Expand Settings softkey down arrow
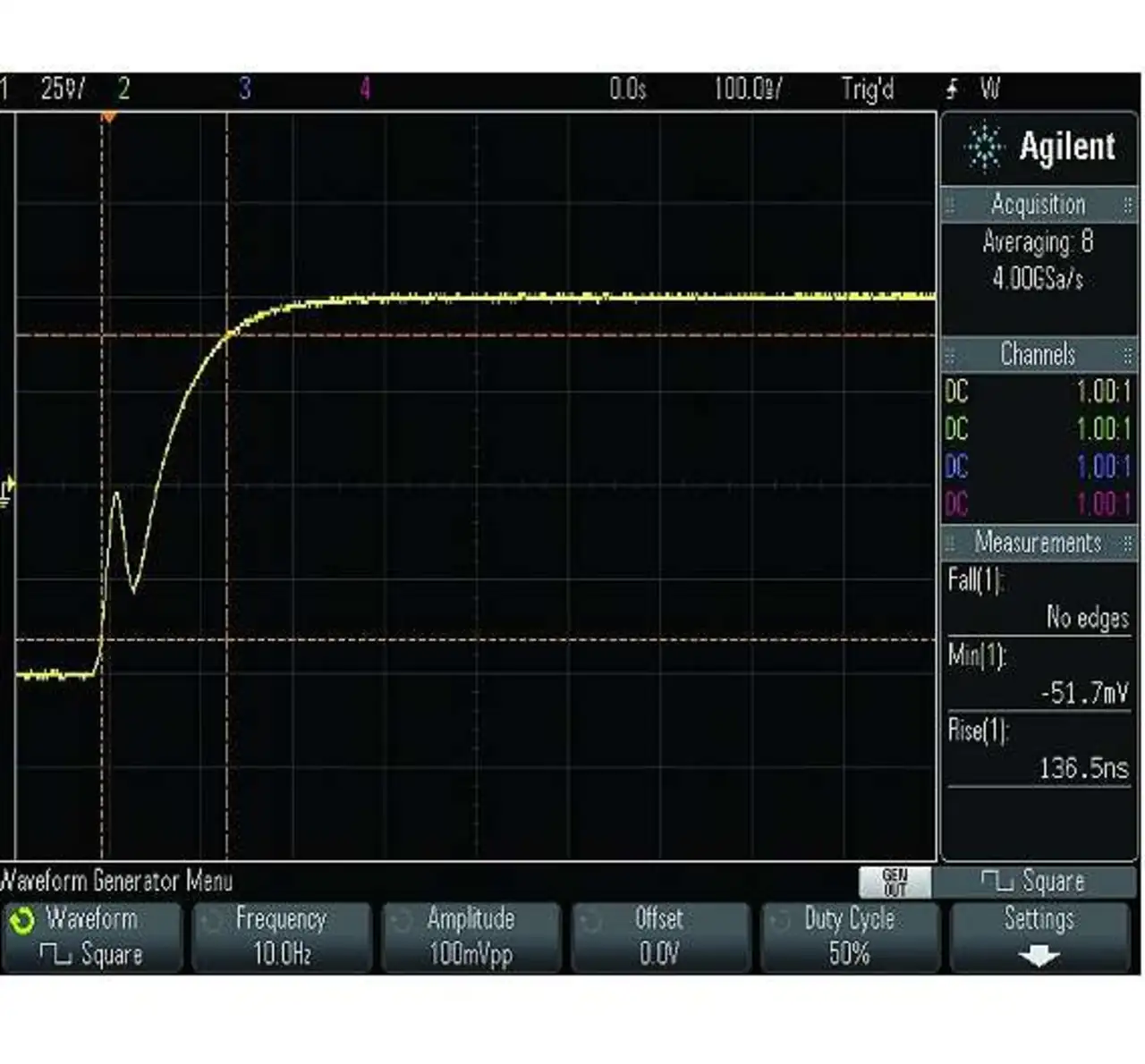1145x1064 pixels. tap(1039, 957)
